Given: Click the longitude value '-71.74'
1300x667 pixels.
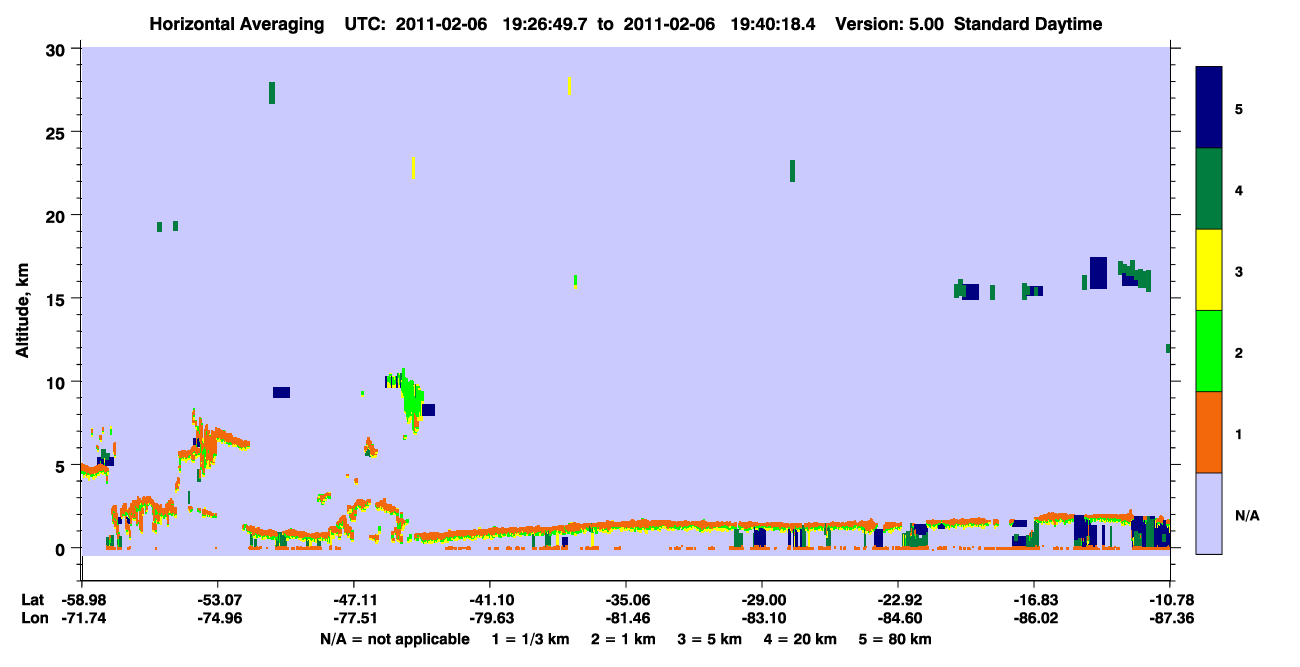Looking at the screenshot, I should click(82, 618).
